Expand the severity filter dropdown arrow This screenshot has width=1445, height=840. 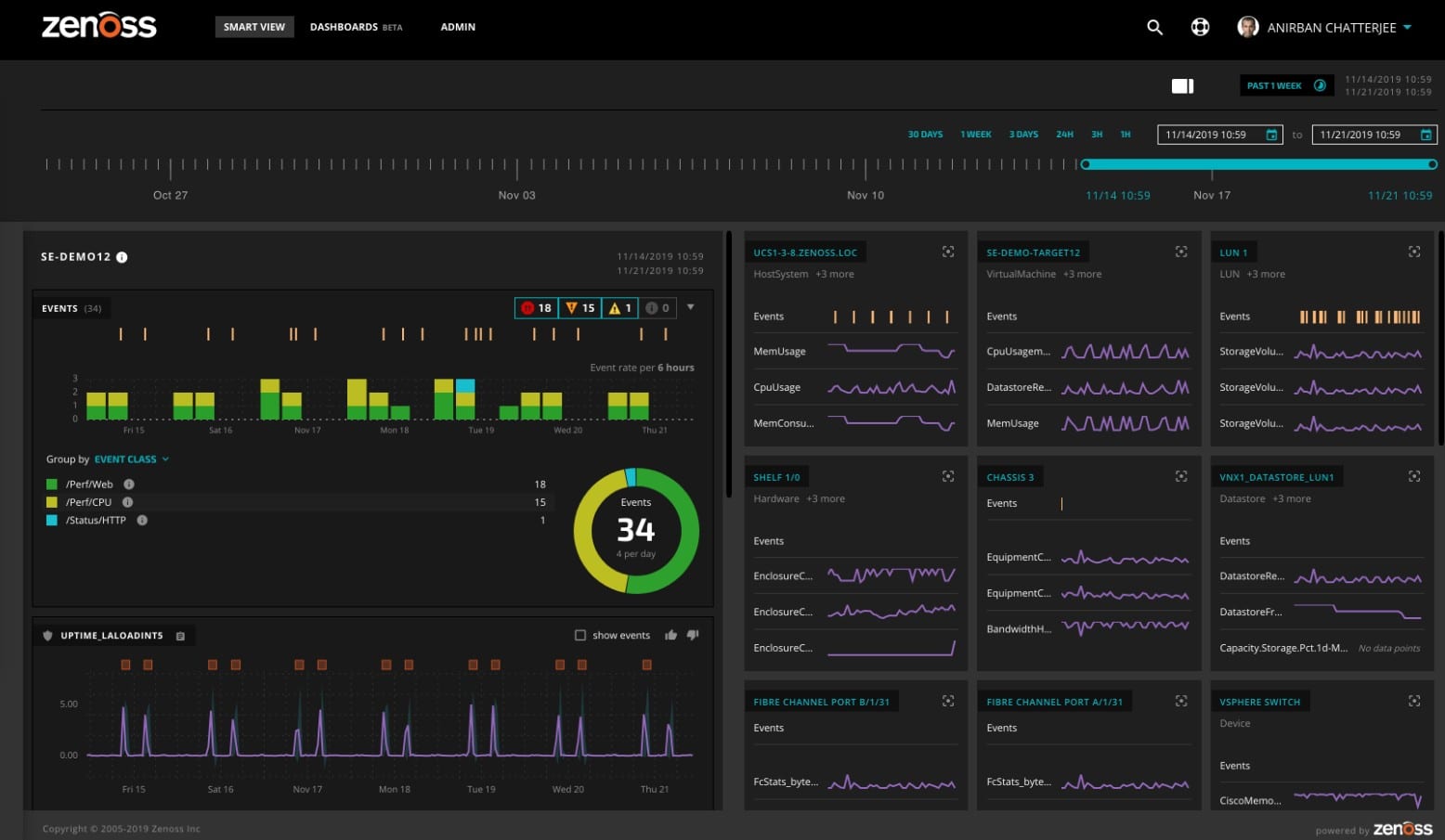click(691, 307)
